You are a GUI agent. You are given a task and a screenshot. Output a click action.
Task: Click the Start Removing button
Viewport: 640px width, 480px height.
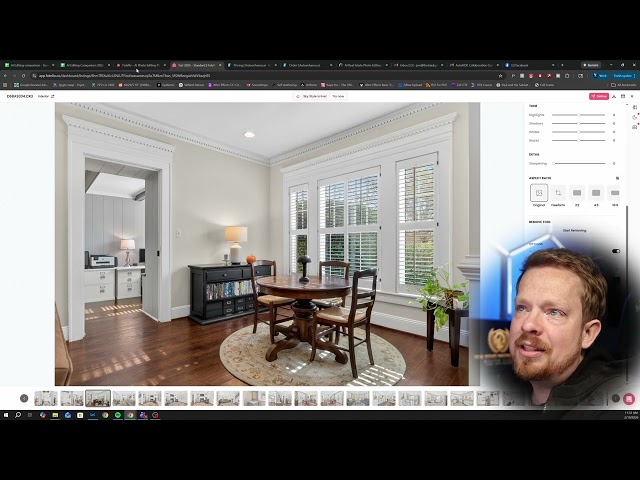(x=574, y=231)
